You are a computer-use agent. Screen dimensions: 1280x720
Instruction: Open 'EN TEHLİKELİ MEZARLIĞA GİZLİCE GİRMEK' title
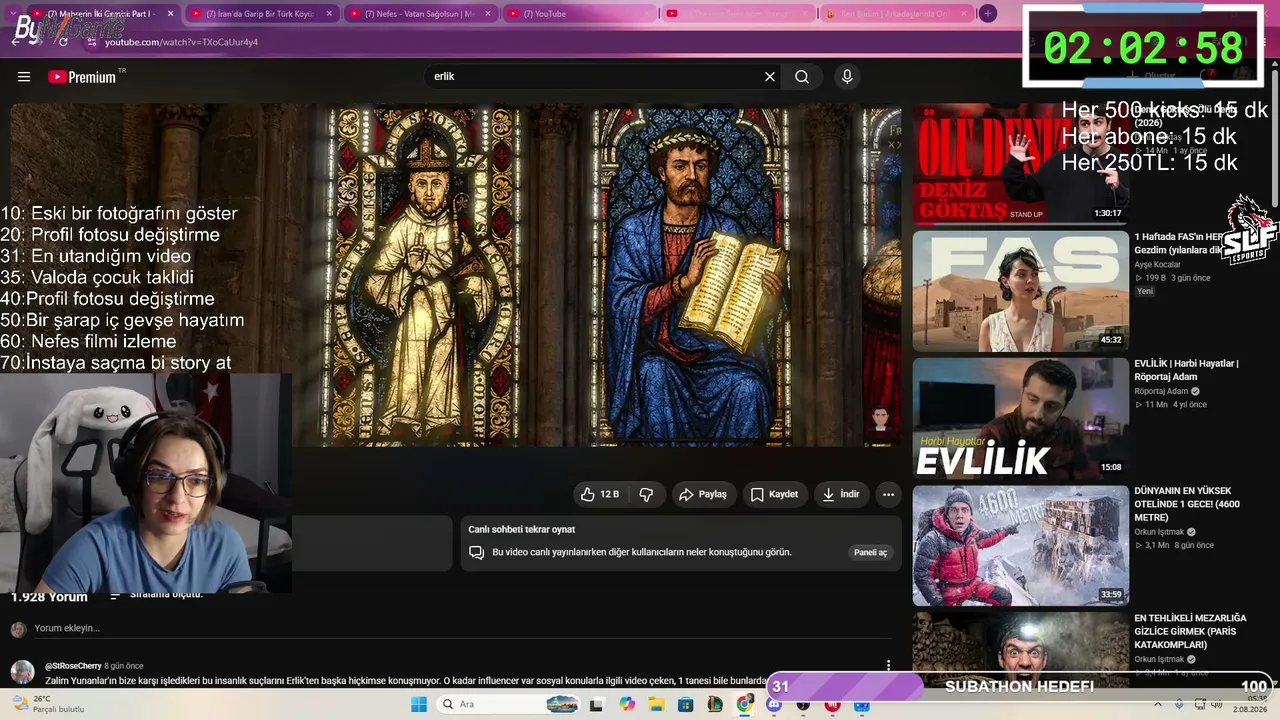pos(1190,631)
